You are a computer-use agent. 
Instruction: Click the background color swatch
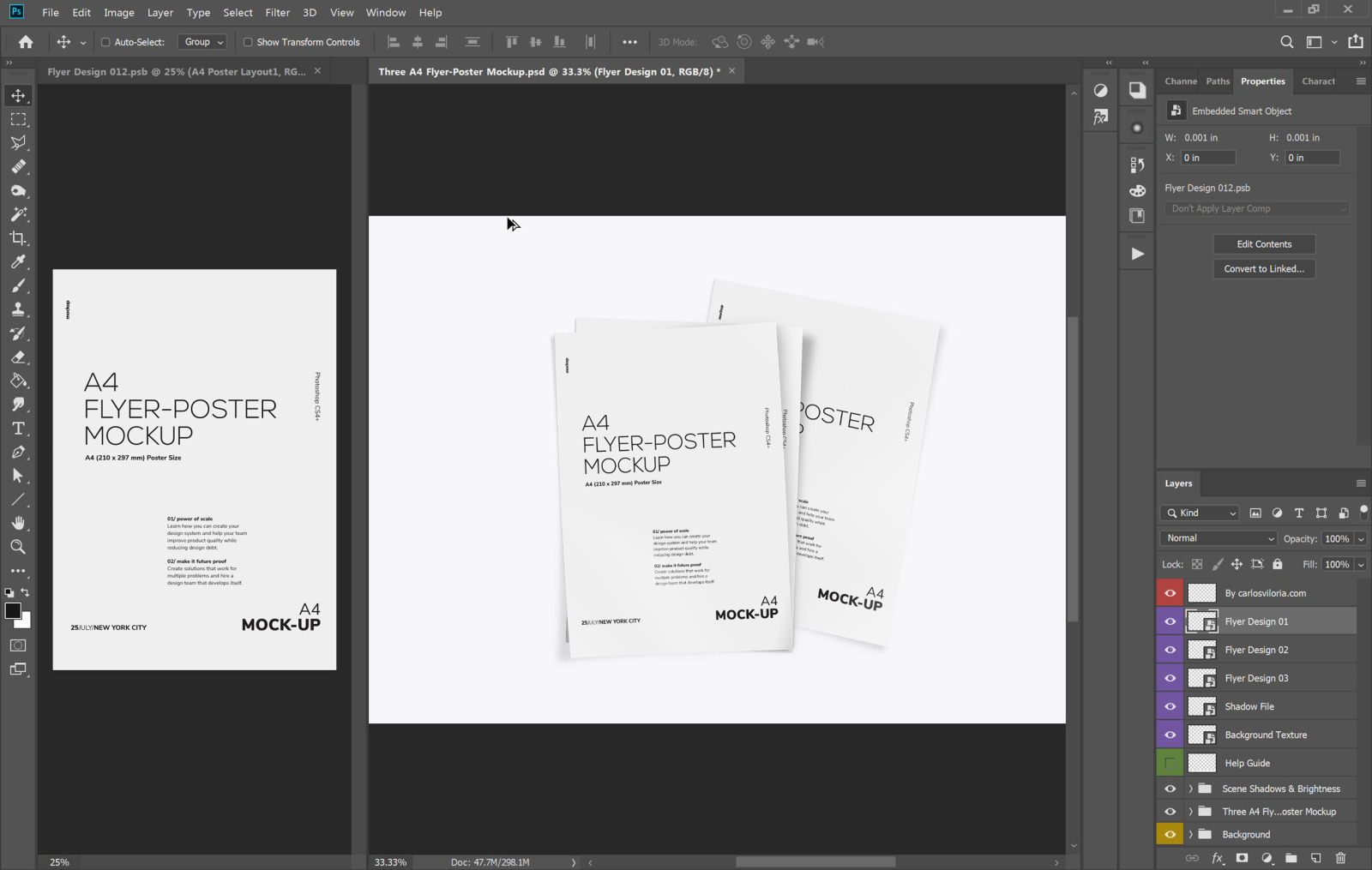(26, 622)
